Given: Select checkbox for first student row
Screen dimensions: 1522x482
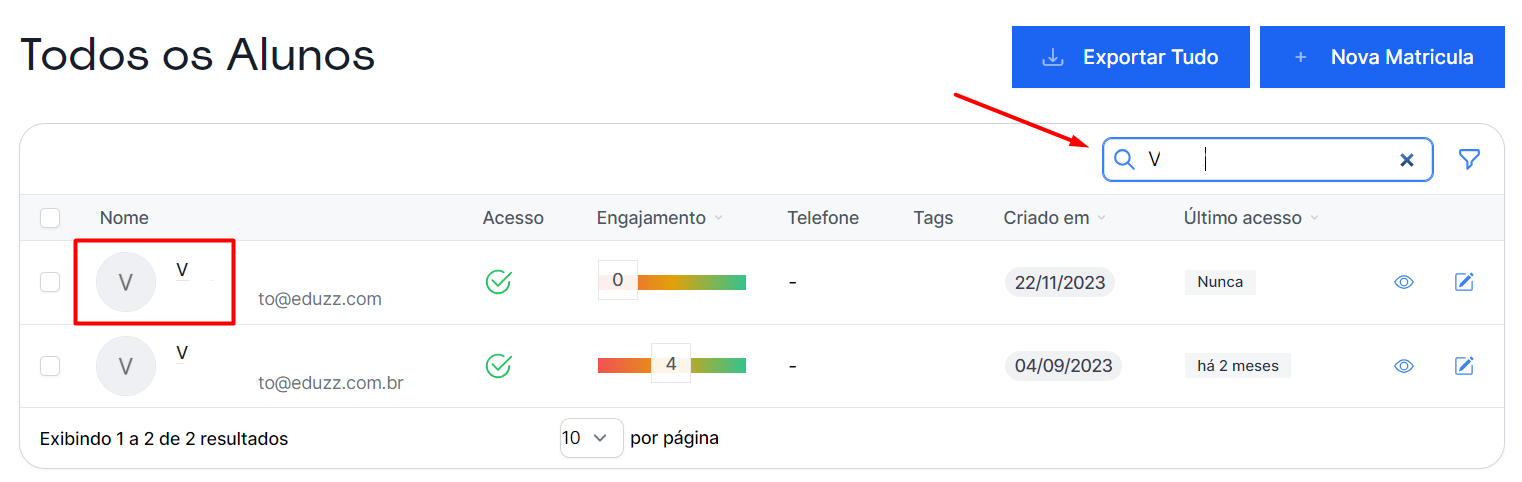Looking at the screenshot, I should 50,282.
